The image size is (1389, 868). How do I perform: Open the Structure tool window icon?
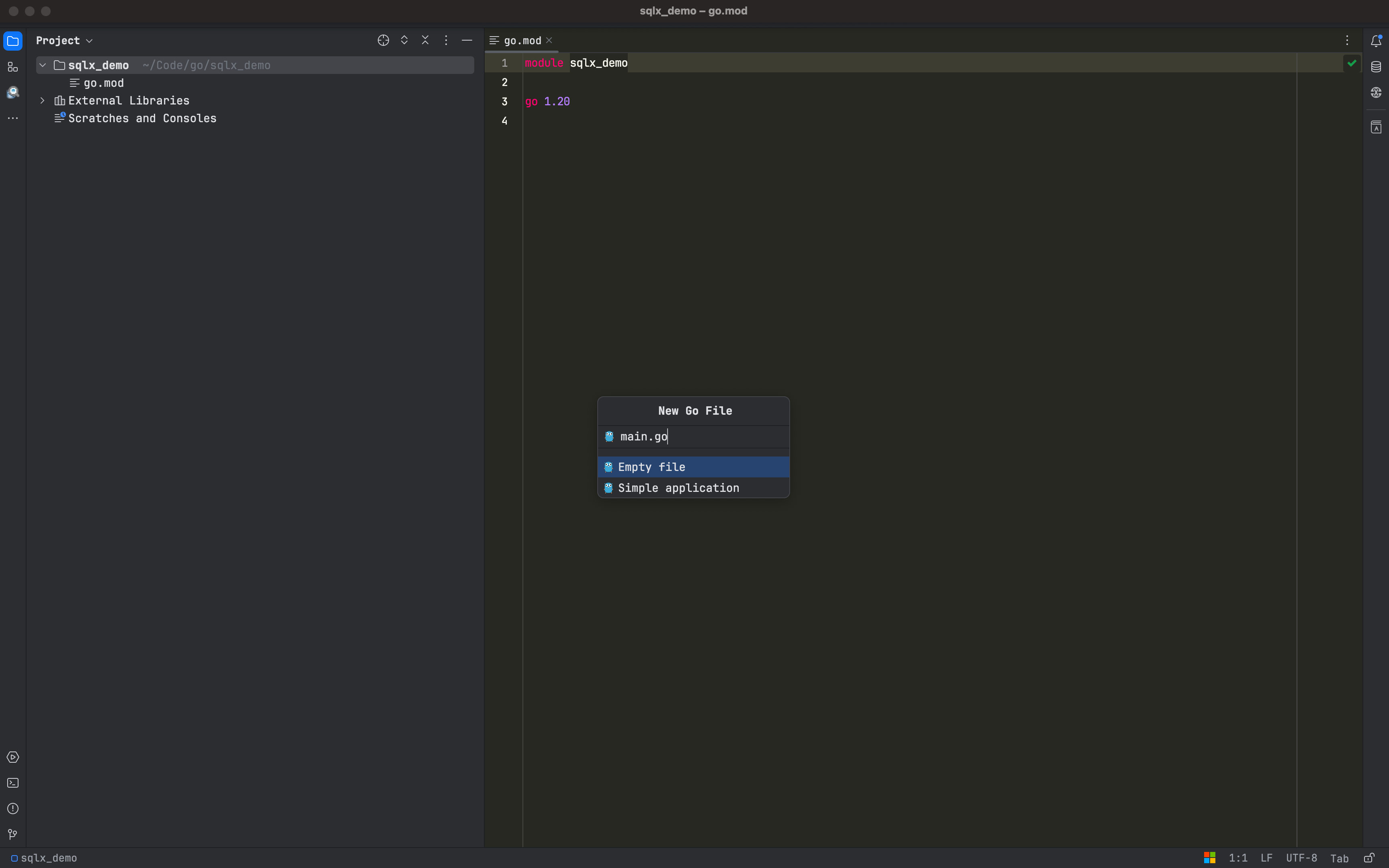coord(12,67)
